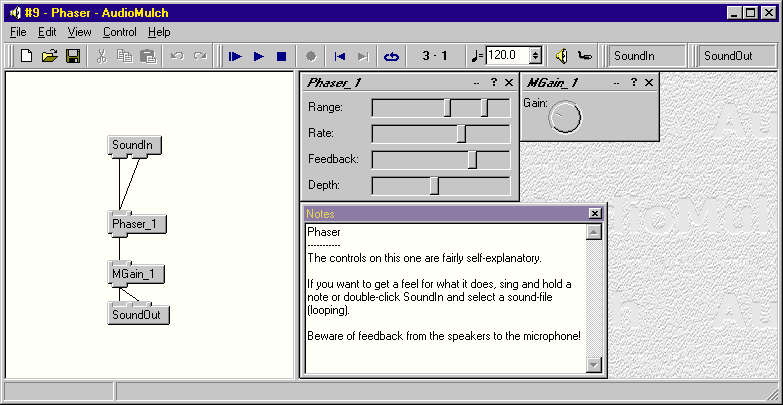Click the Phaser_1 panel title
The image size is (783, 405).
pyautogui.click(x=334, y=83)
